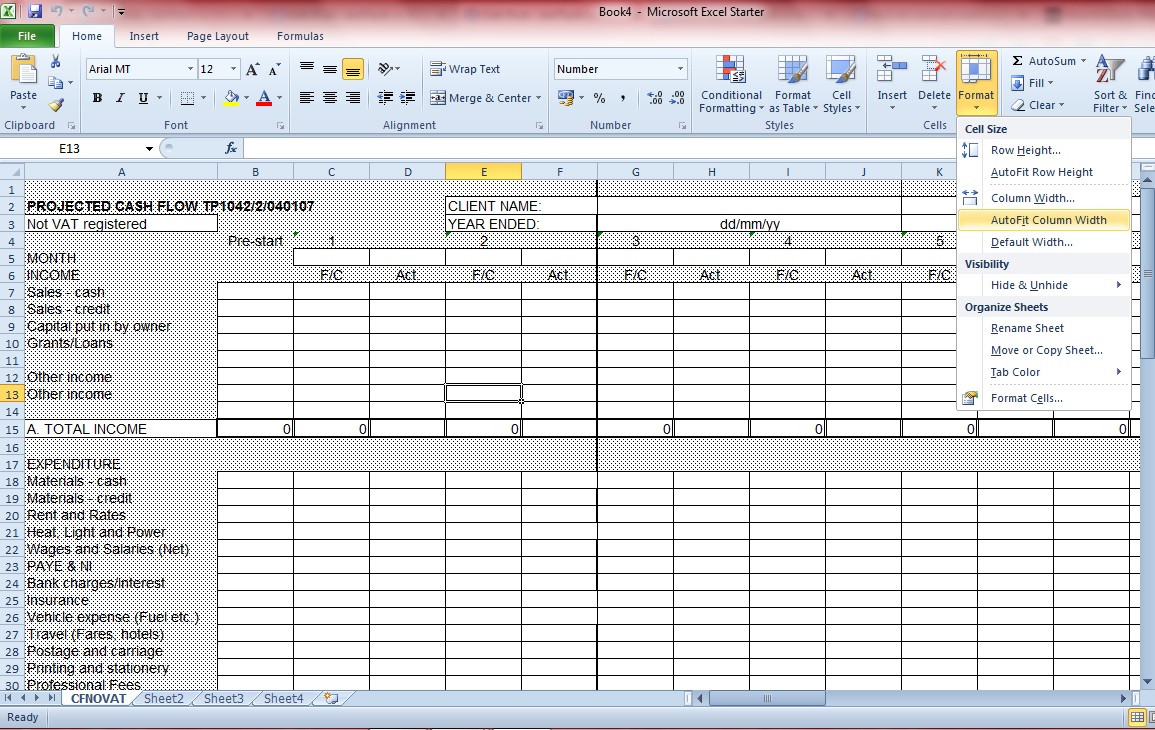
Task: Click the Format Painter brush icon
Action: [56, 105]
